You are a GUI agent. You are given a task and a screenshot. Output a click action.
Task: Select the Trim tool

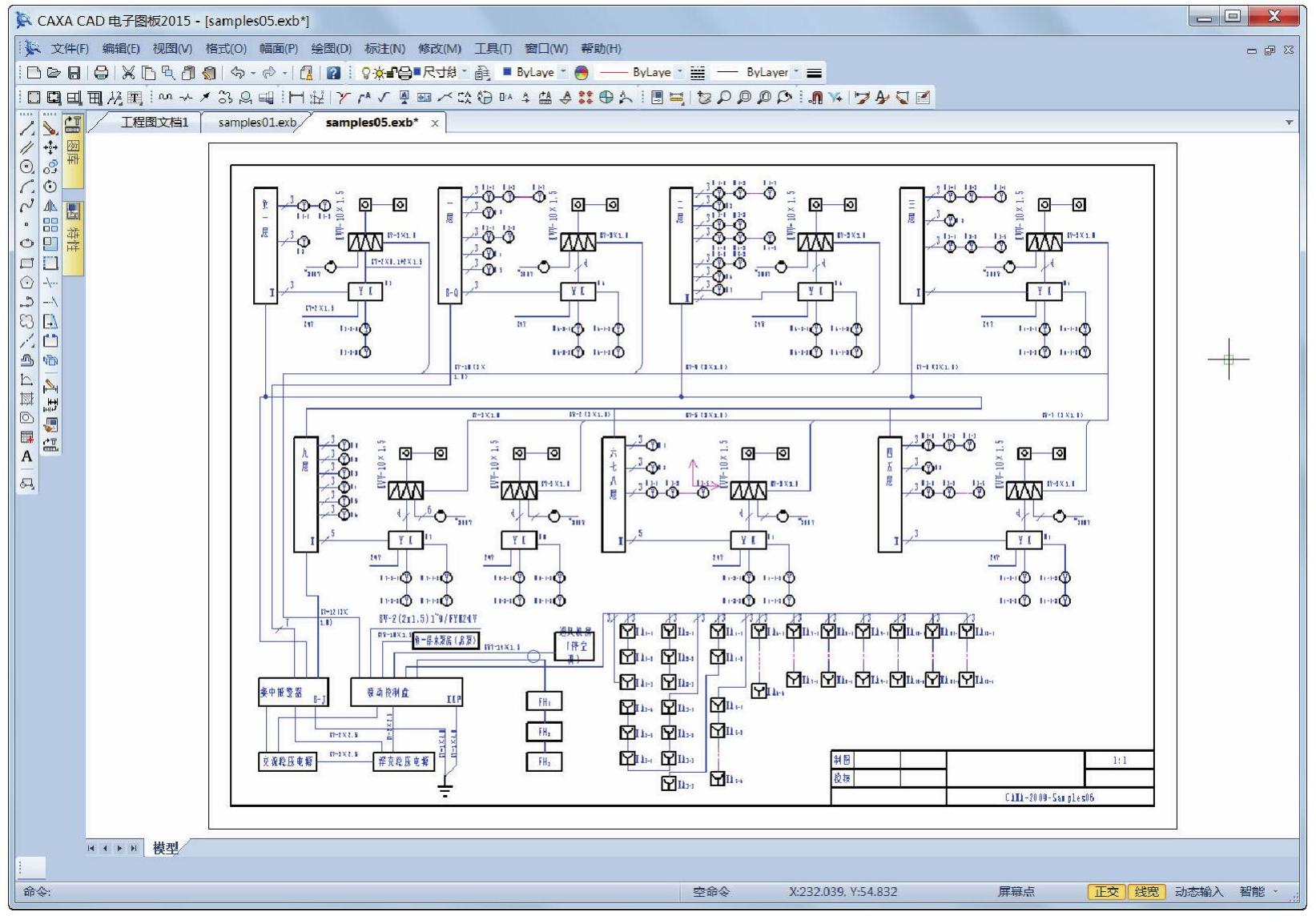[x=50, y=283]
